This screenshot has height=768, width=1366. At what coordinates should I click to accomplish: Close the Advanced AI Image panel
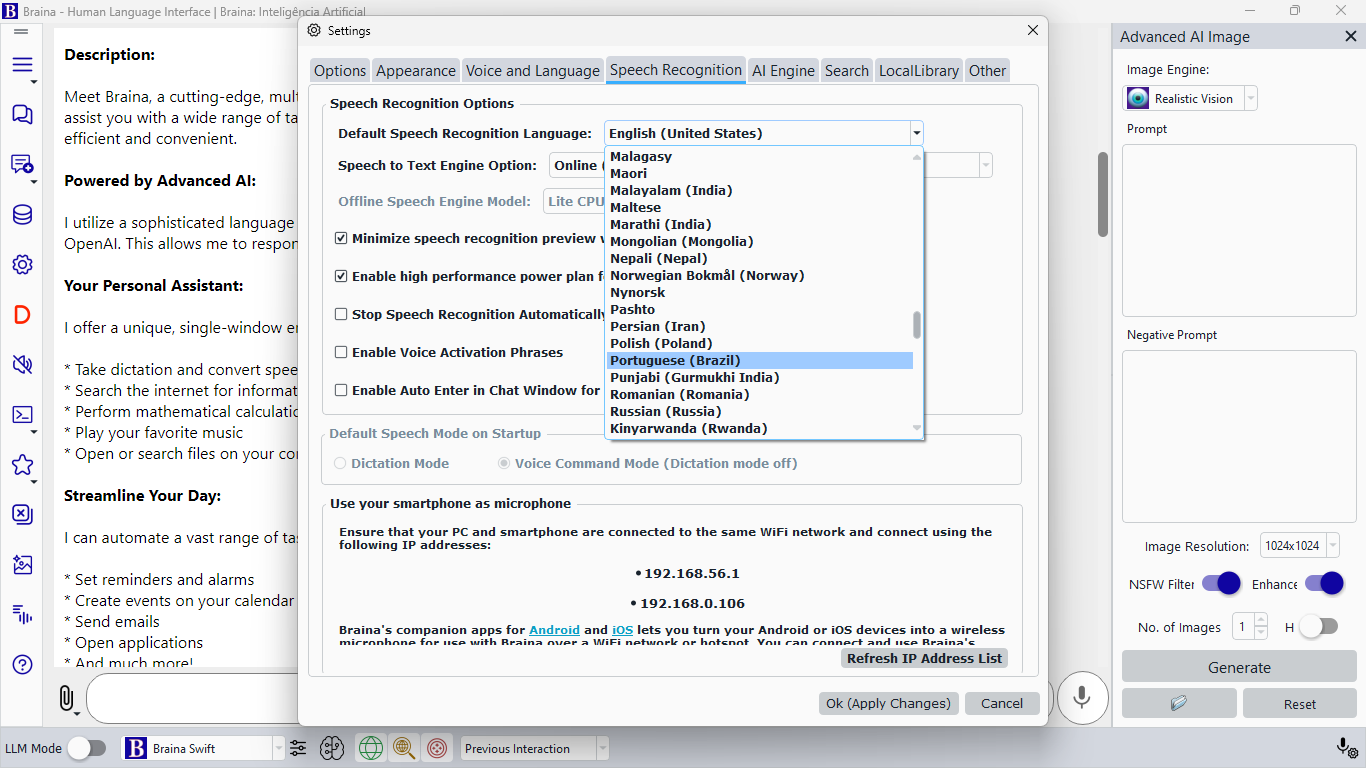(1350, 36)
